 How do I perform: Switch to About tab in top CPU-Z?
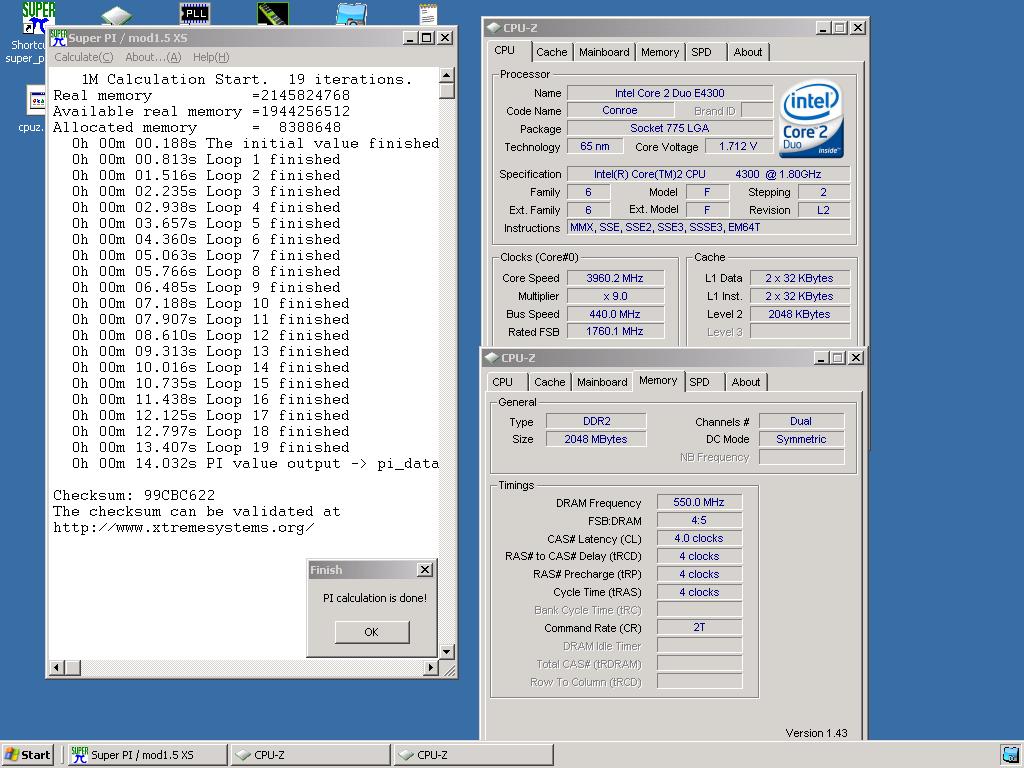(748, 52)
